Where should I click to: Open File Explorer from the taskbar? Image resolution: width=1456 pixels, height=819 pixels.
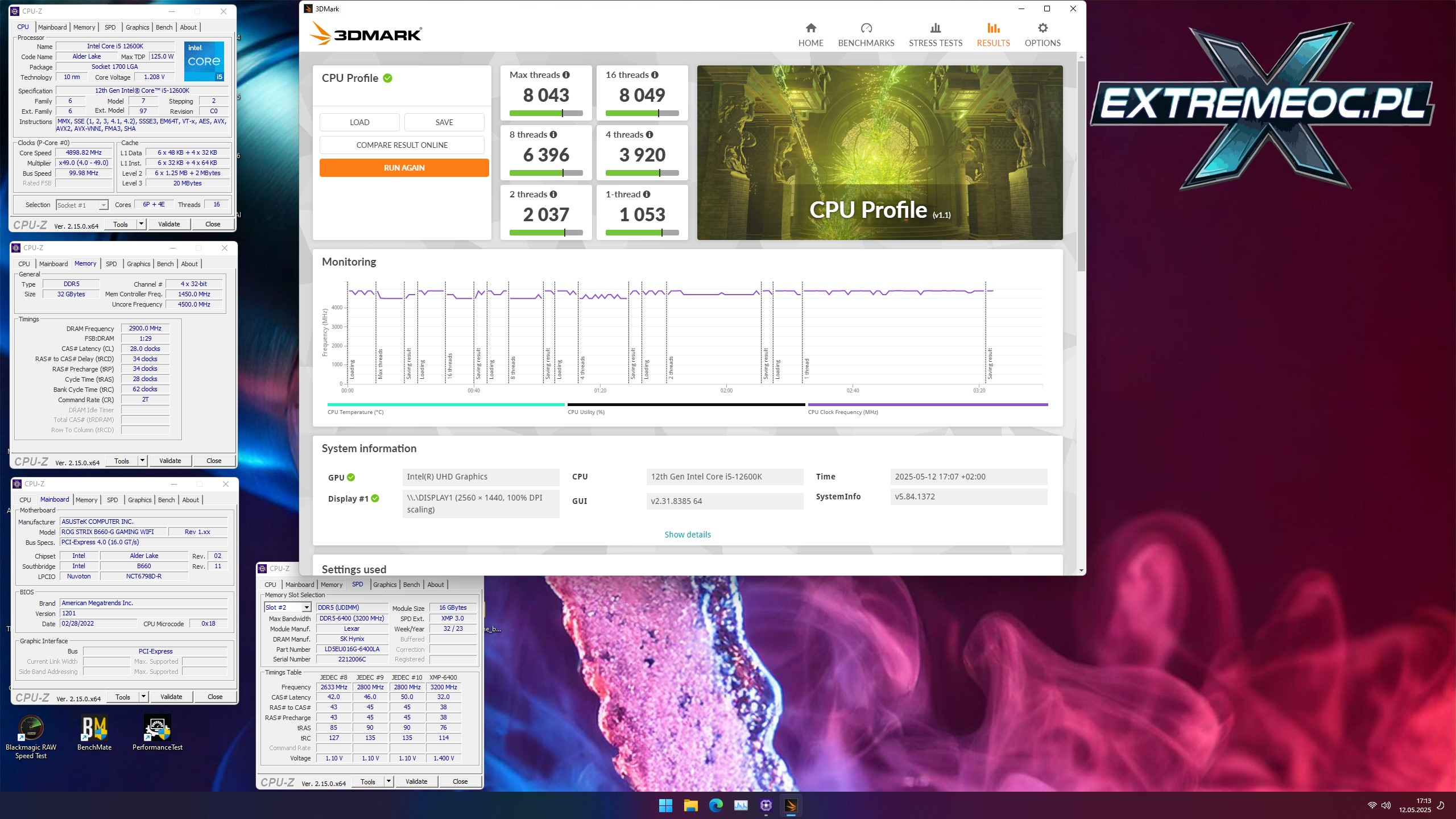690,805
